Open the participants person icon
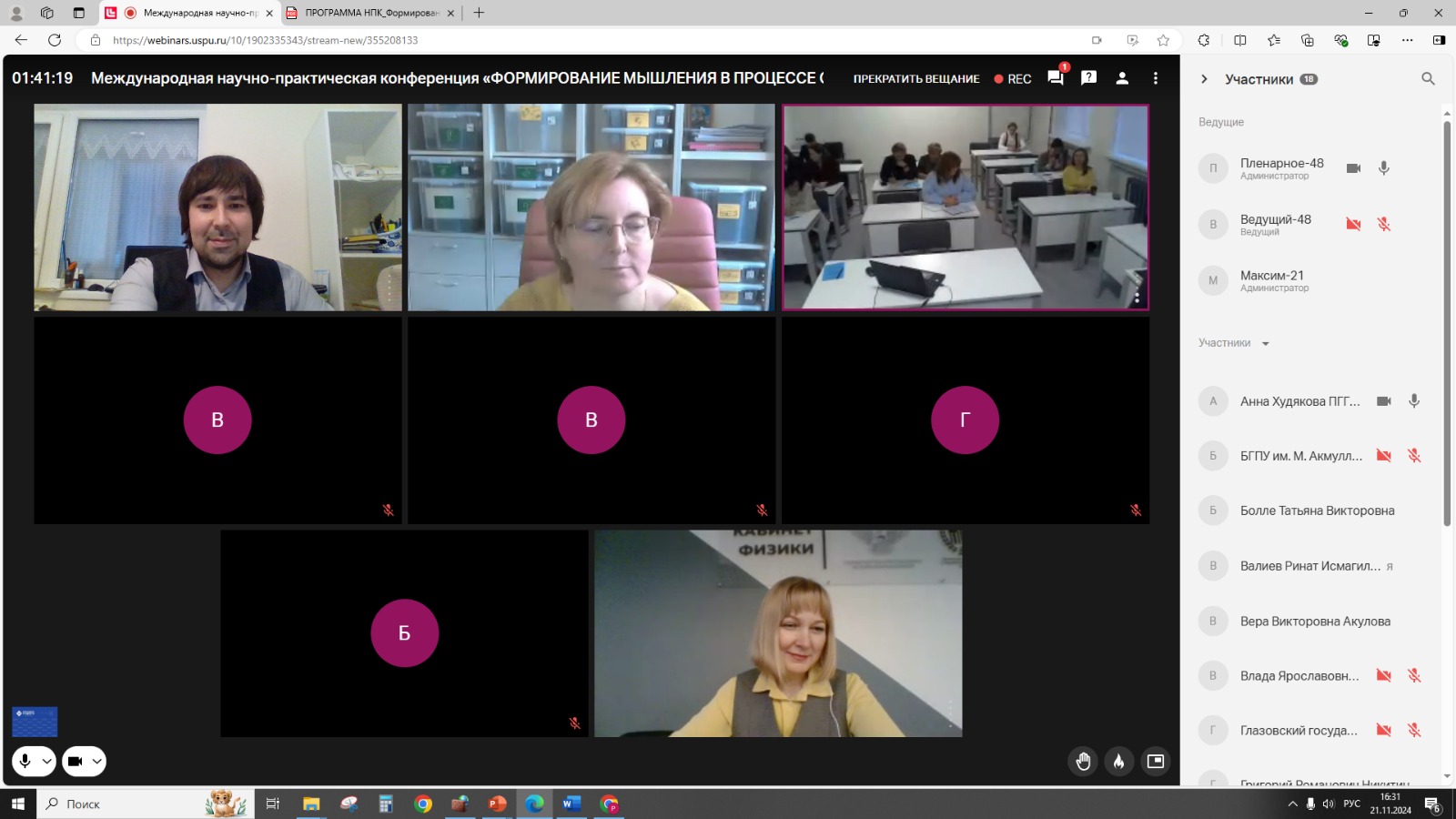This screenshot has width=1456, height=819. click(x=1122, y=78)
